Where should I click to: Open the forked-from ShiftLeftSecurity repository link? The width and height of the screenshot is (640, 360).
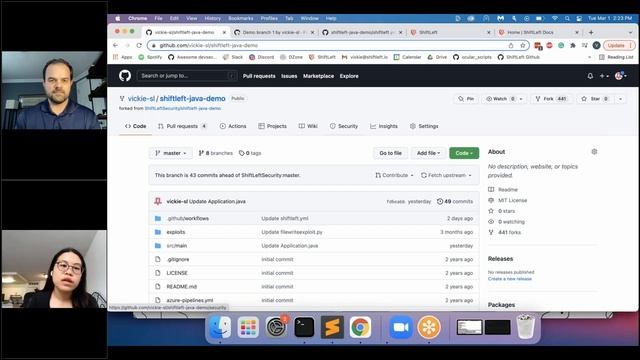[182, 109]
